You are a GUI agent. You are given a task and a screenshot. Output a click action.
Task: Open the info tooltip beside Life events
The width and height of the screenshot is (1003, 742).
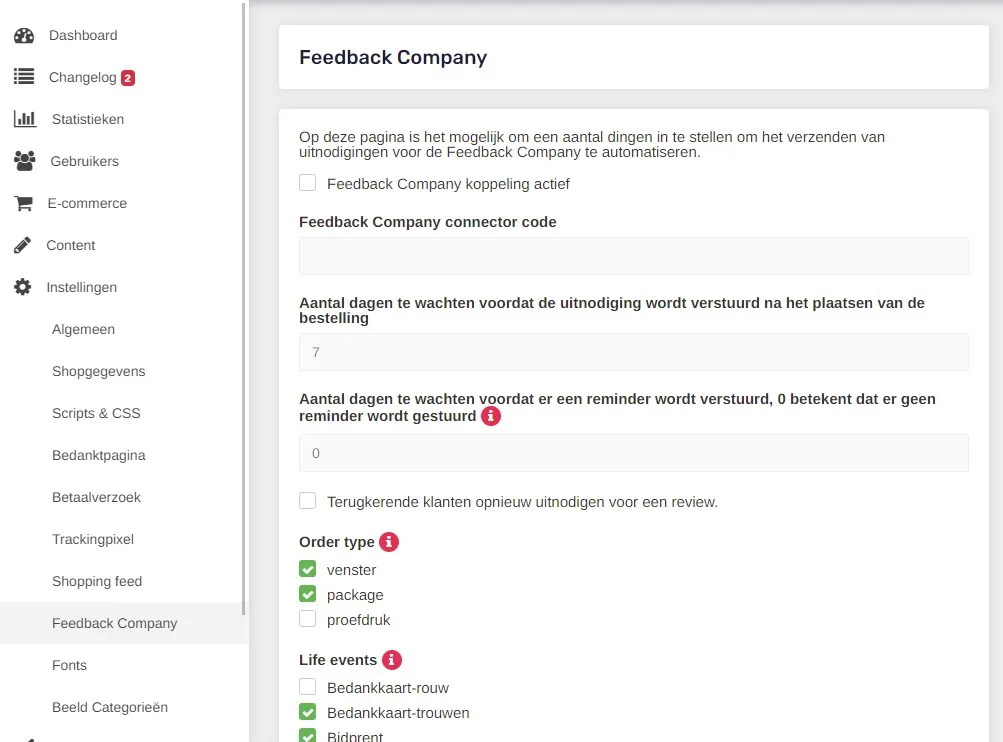(x=391, y=659)
